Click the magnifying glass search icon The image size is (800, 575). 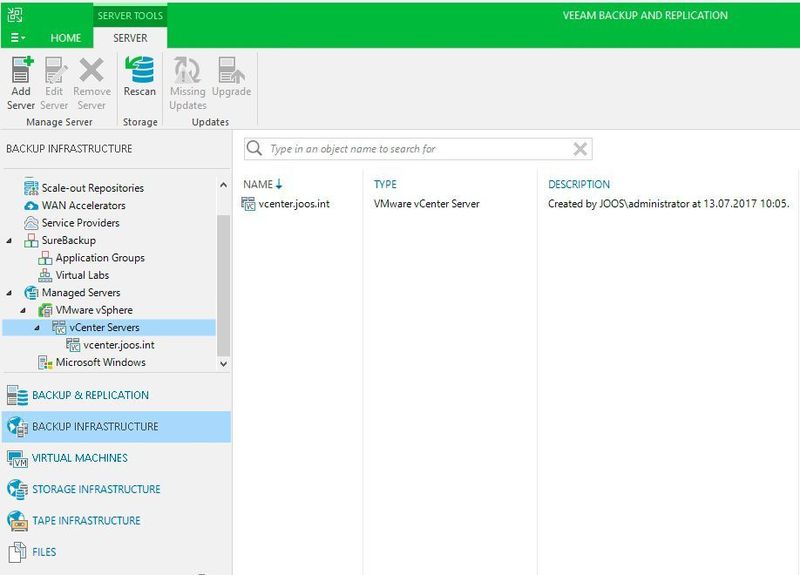(254, 148)
